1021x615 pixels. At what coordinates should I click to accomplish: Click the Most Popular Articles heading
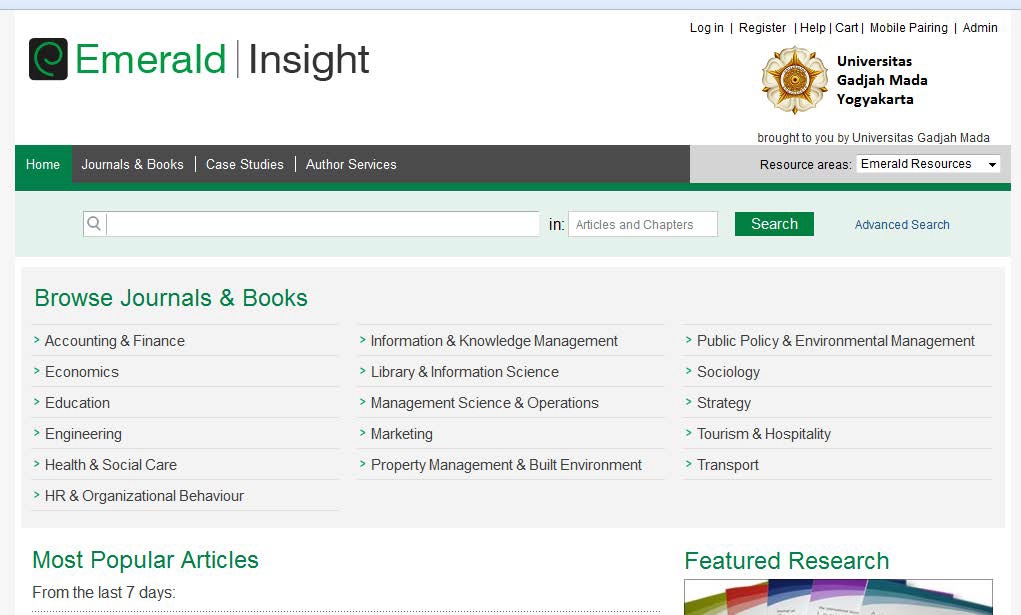(x=145, y=560)
